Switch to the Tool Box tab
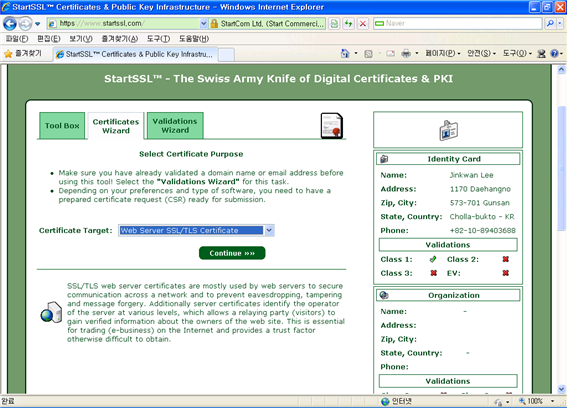 [x=62, y=125]
